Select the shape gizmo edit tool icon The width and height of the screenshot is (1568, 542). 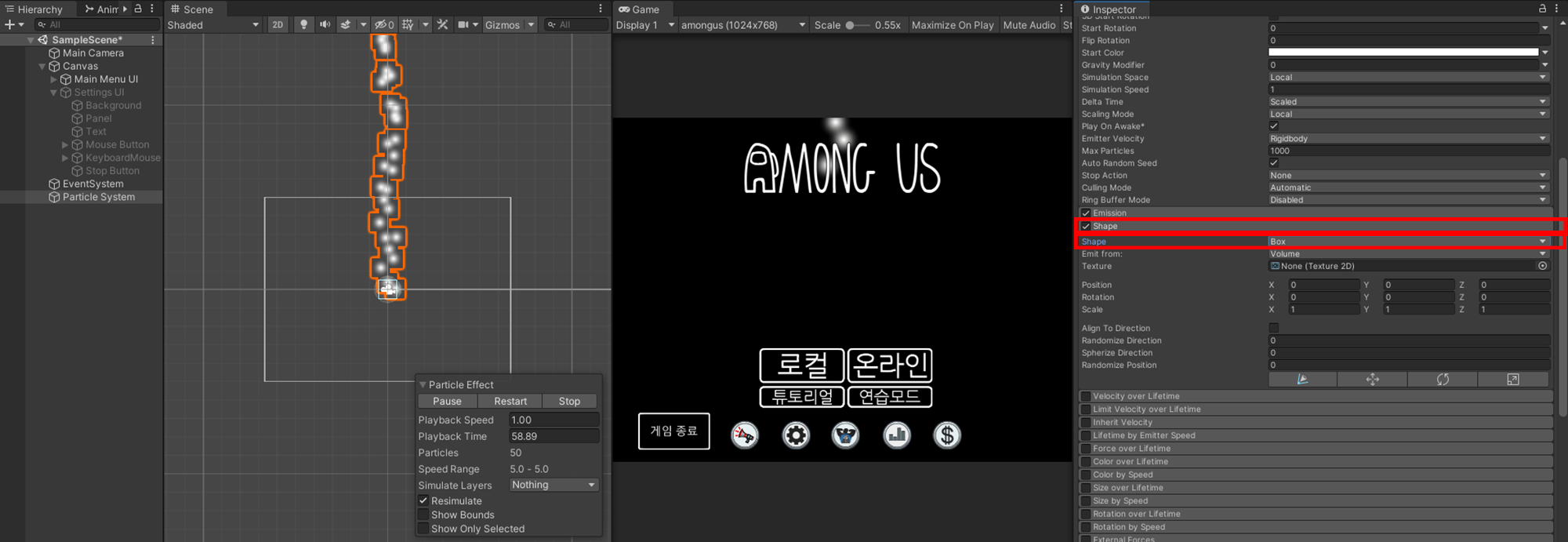(x=1302, y=380)
